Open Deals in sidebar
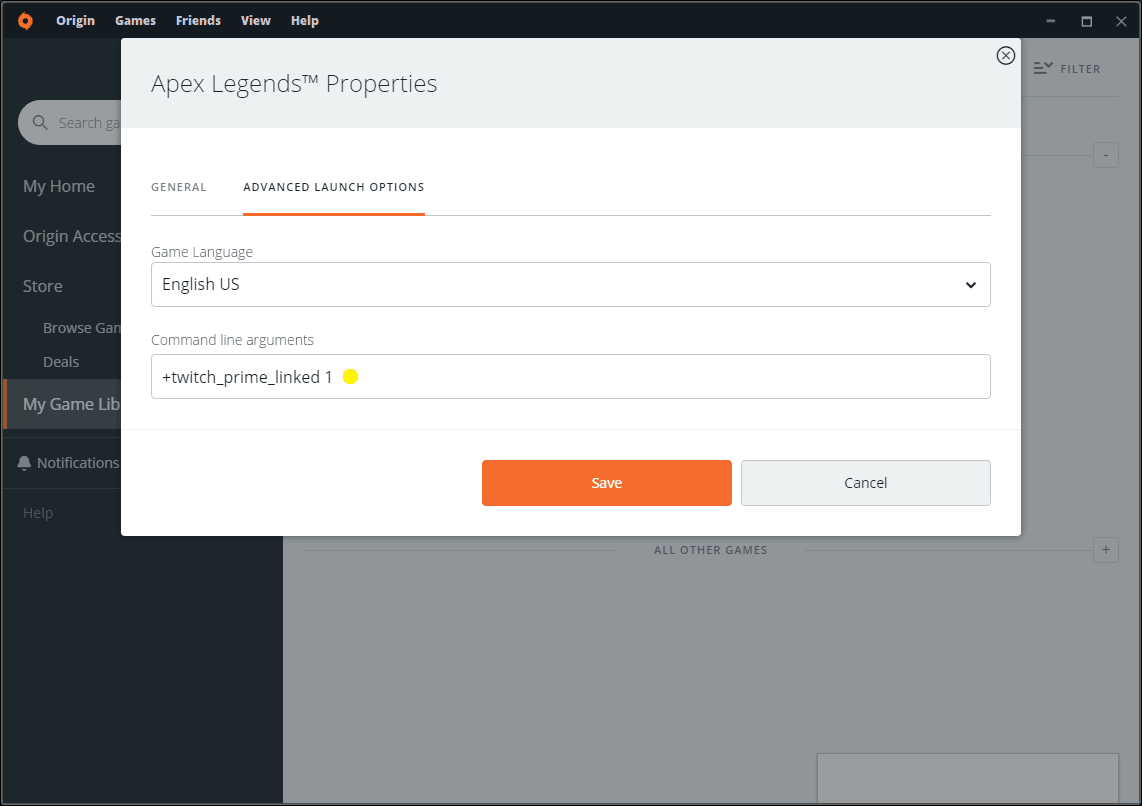 pyautogui.click(x=61, y=362)
